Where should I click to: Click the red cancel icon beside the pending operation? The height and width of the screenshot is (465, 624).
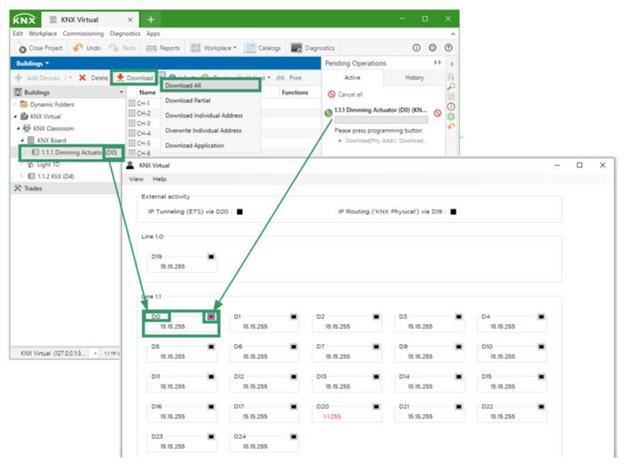click(437, 113)
